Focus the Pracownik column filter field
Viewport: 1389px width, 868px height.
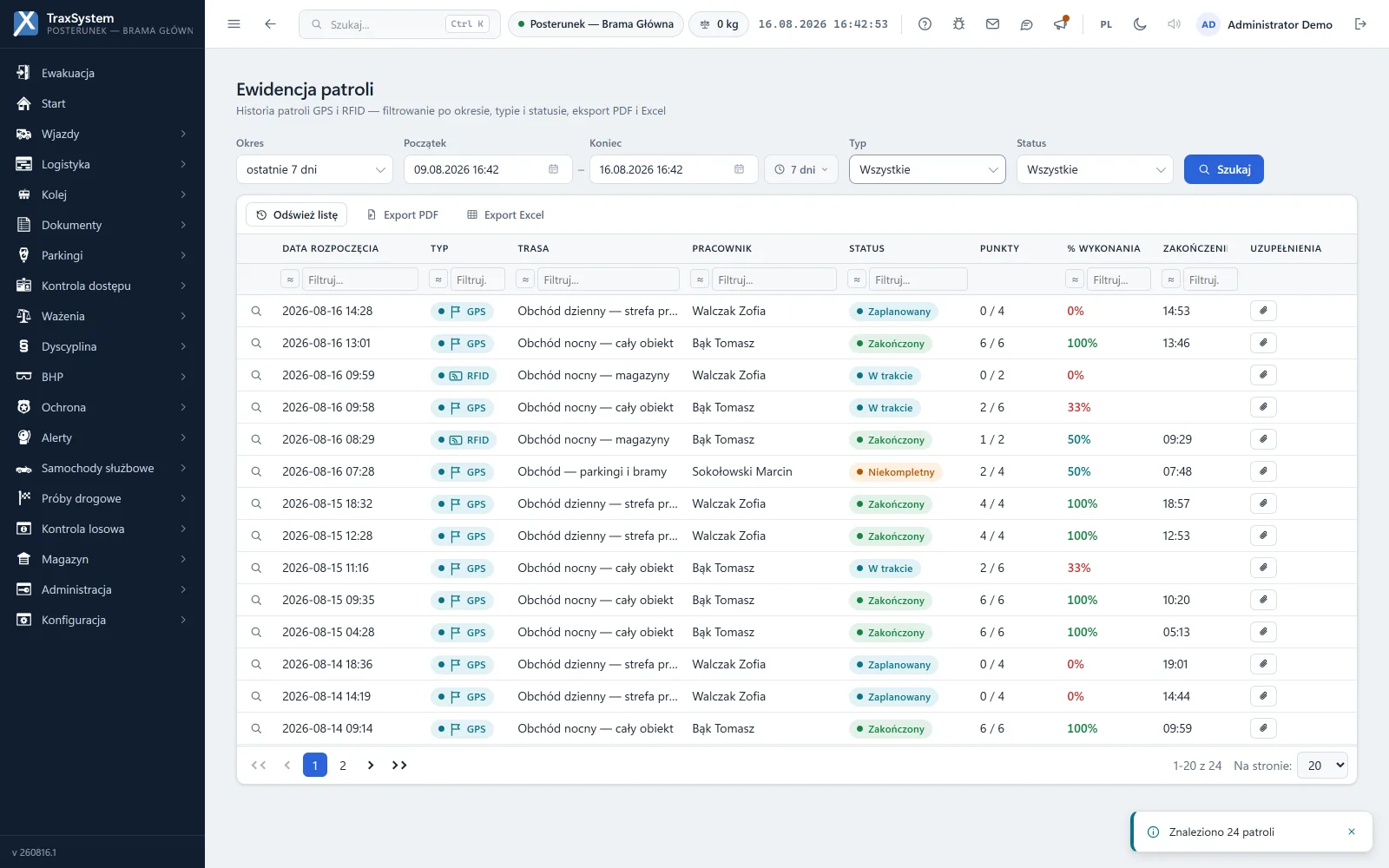tap(773, 279)
